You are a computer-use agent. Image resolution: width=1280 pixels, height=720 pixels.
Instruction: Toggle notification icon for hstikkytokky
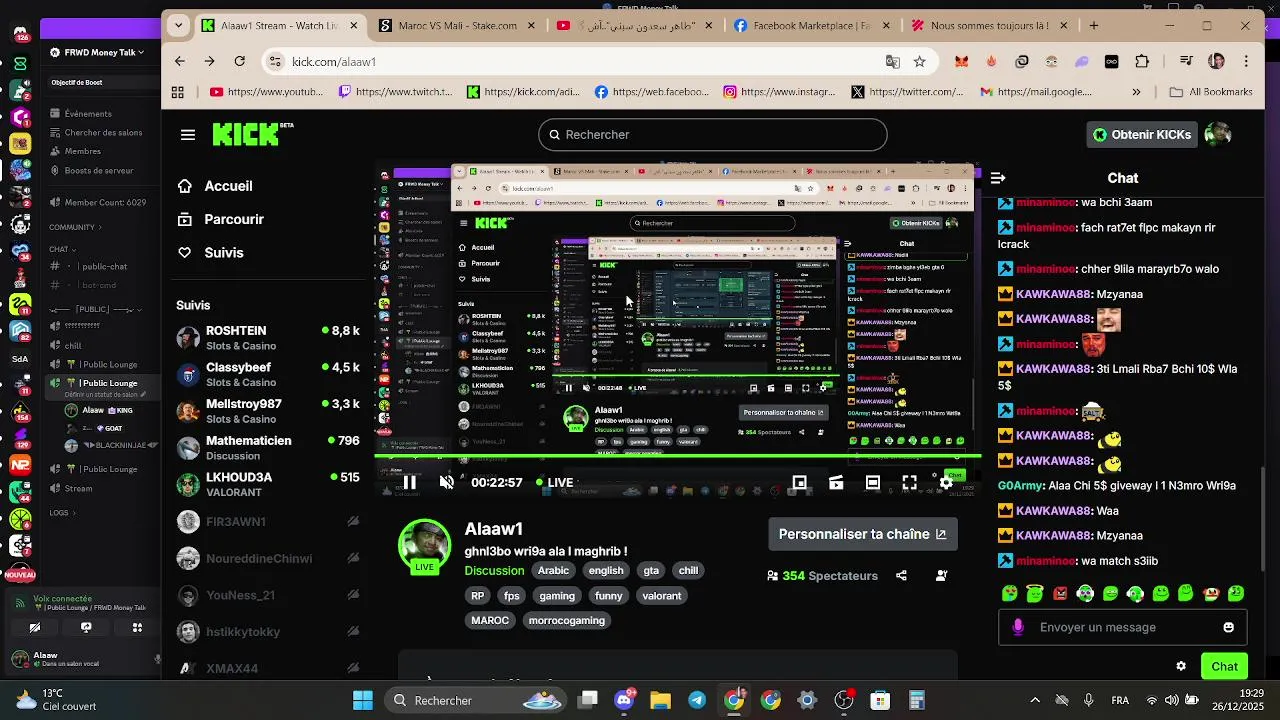pyautogui.click(x=353, y=631)
